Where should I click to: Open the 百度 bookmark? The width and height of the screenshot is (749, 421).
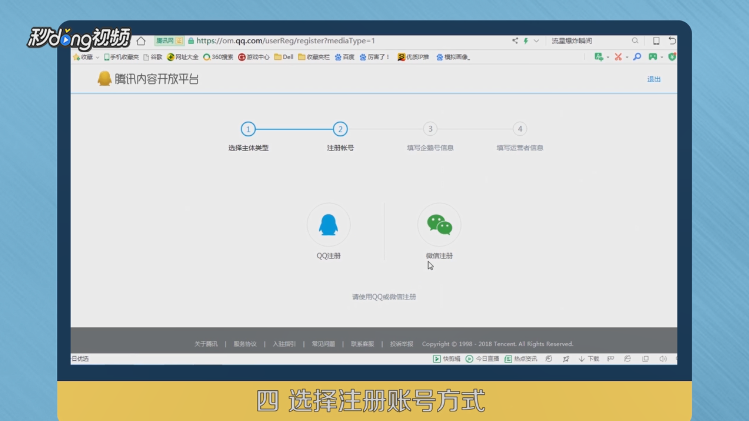pos(344,57)
